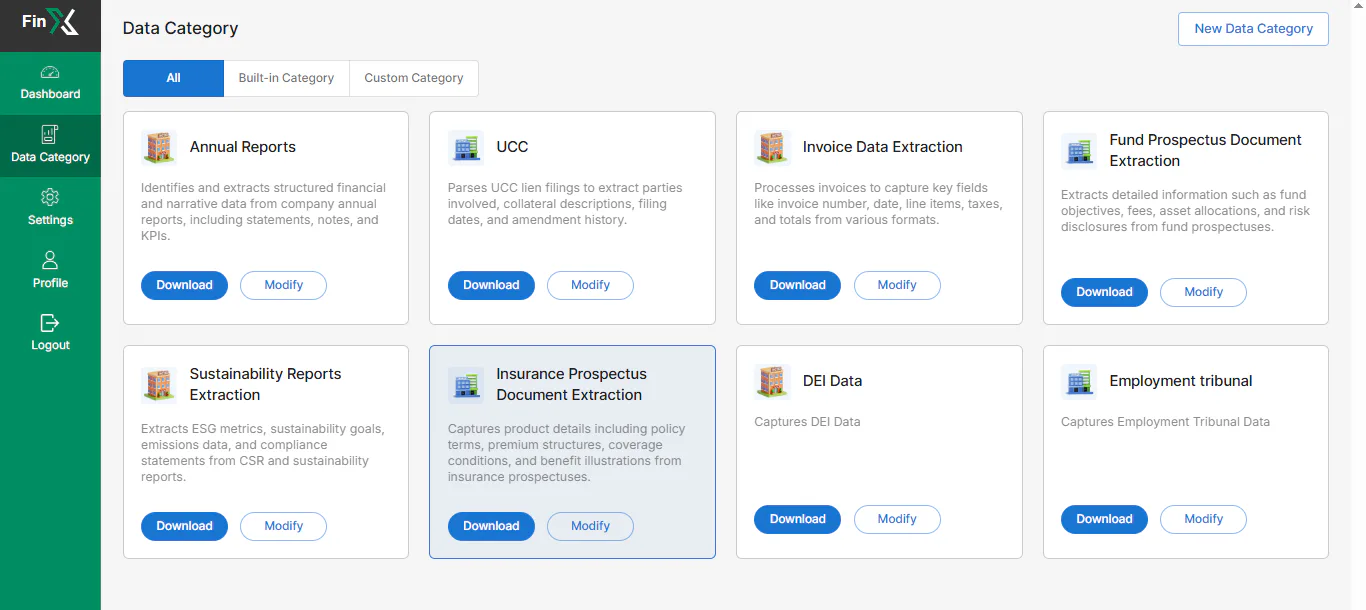
Task: Open the Dashboard gauge icon
Action: [50, 72]
